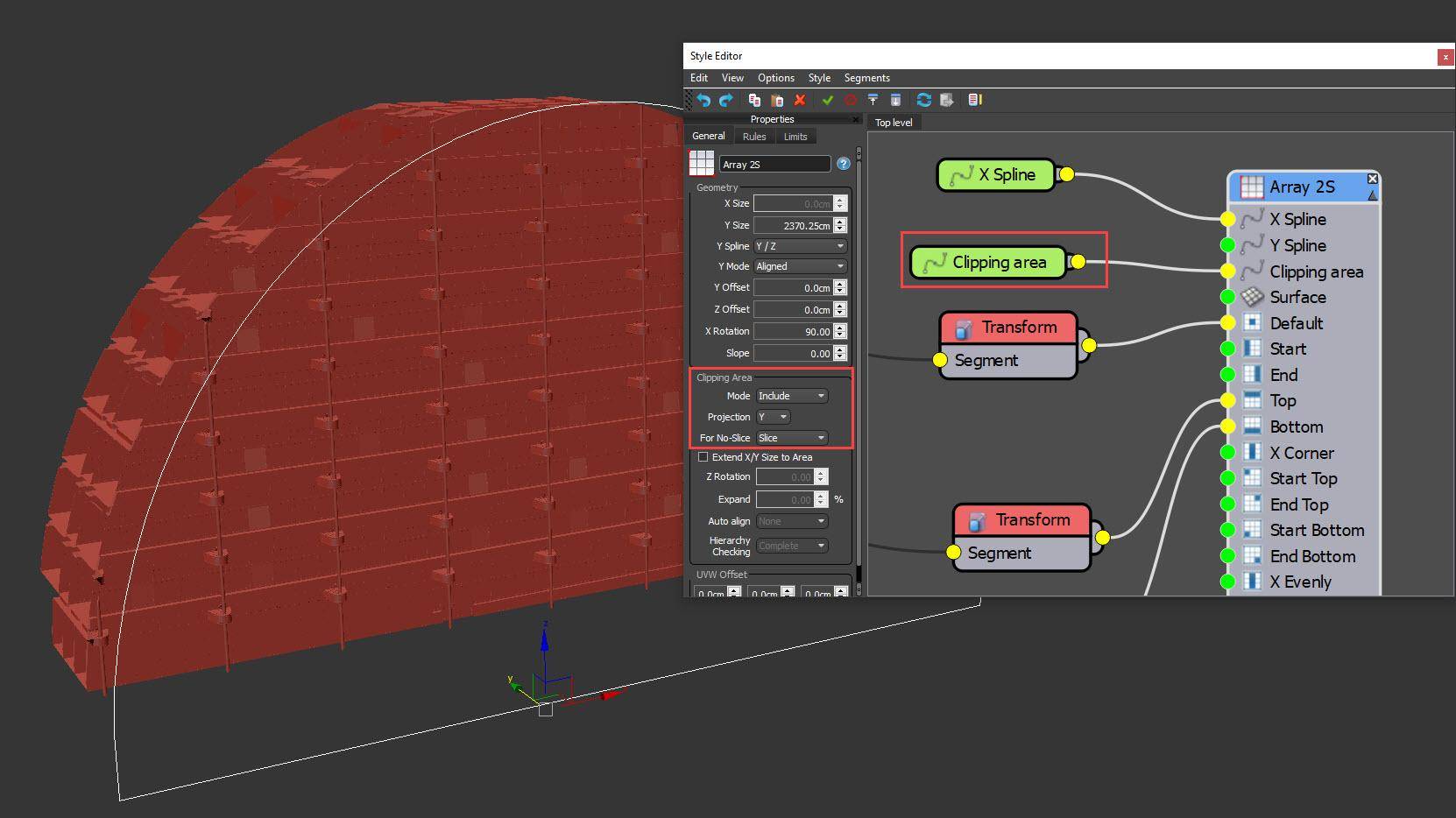
Task: Delete selected node with red X icon
Action: tap(799, 99)
